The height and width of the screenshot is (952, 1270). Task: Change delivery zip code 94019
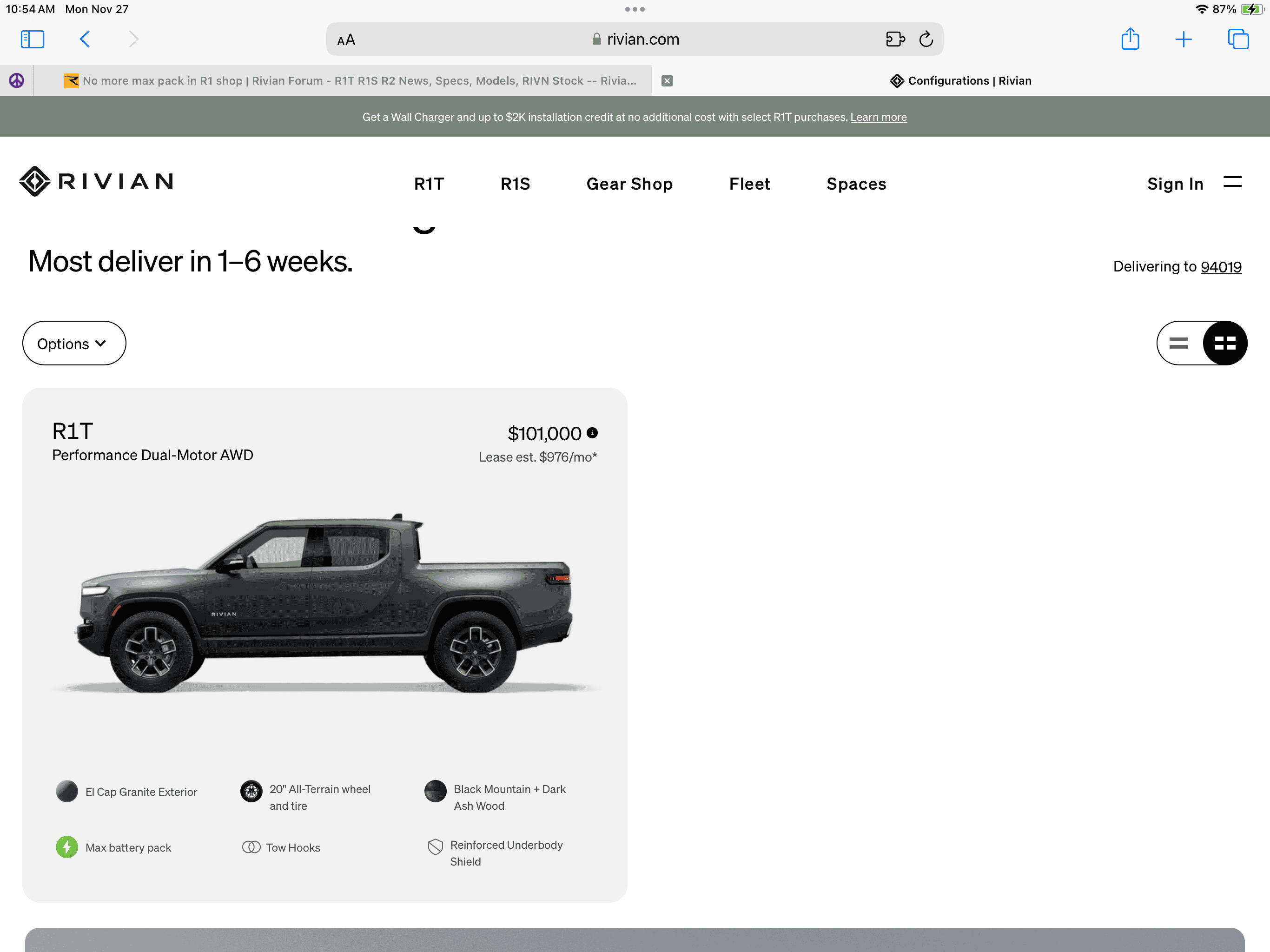pyautogui.click(x=1221, y=267)
